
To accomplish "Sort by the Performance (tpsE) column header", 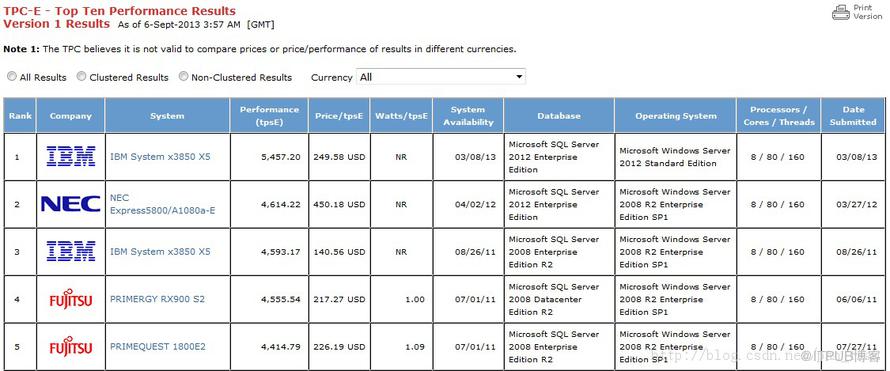I will click(269, 116).
